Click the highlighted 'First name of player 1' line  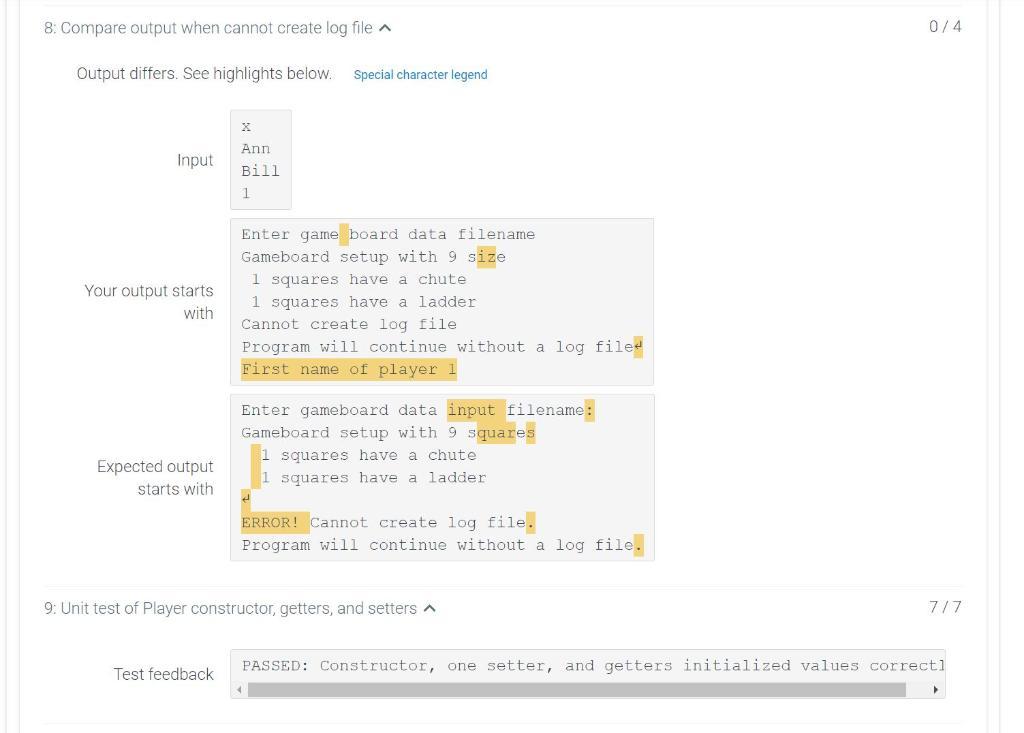349,370
